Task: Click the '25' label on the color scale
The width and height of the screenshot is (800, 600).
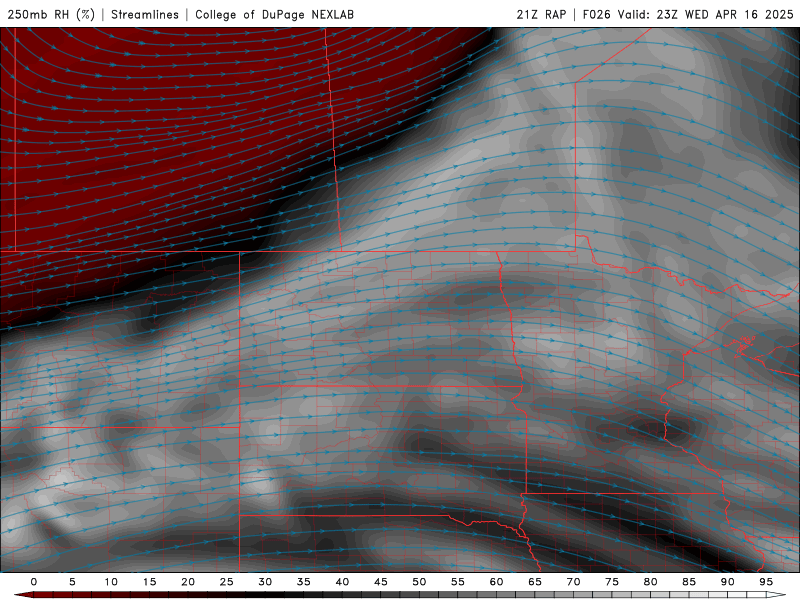Action: pyautogui.click(x=227, y=582)
